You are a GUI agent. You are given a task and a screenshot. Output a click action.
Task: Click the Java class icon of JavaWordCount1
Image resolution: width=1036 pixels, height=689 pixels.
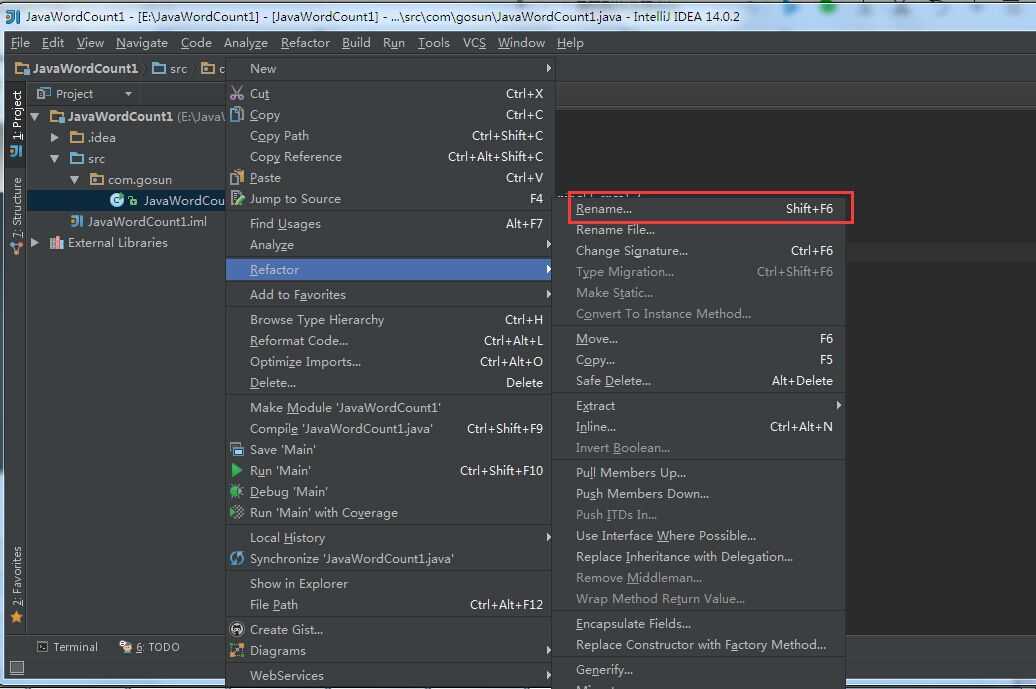coord(117,199)
